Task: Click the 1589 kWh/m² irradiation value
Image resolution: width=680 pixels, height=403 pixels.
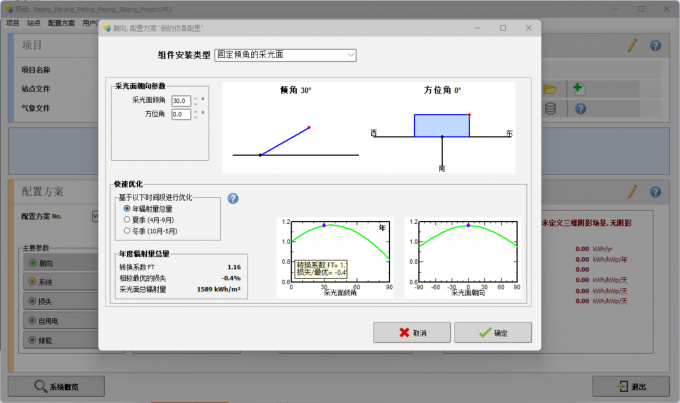Action: click(219, 289)
